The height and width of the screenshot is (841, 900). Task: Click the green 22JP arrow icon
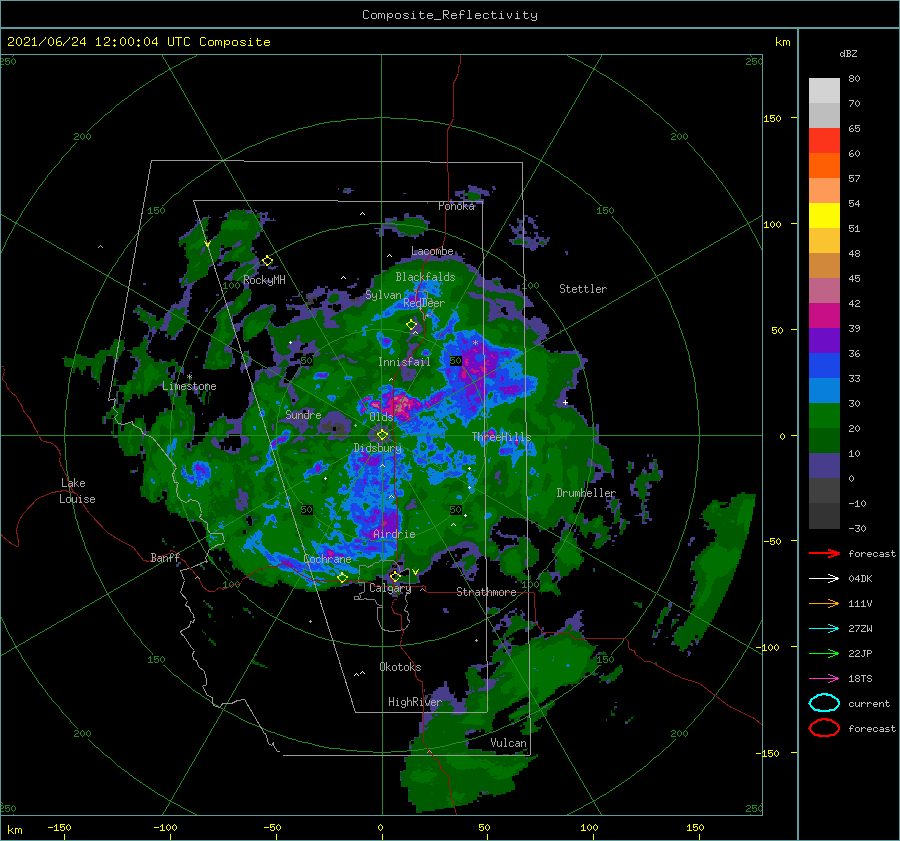[824, 653]
